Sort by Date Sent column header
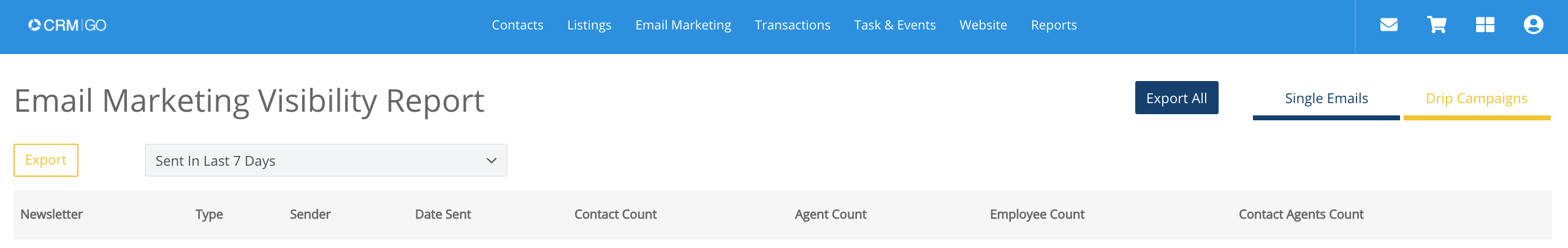 [x=443, y=214]
